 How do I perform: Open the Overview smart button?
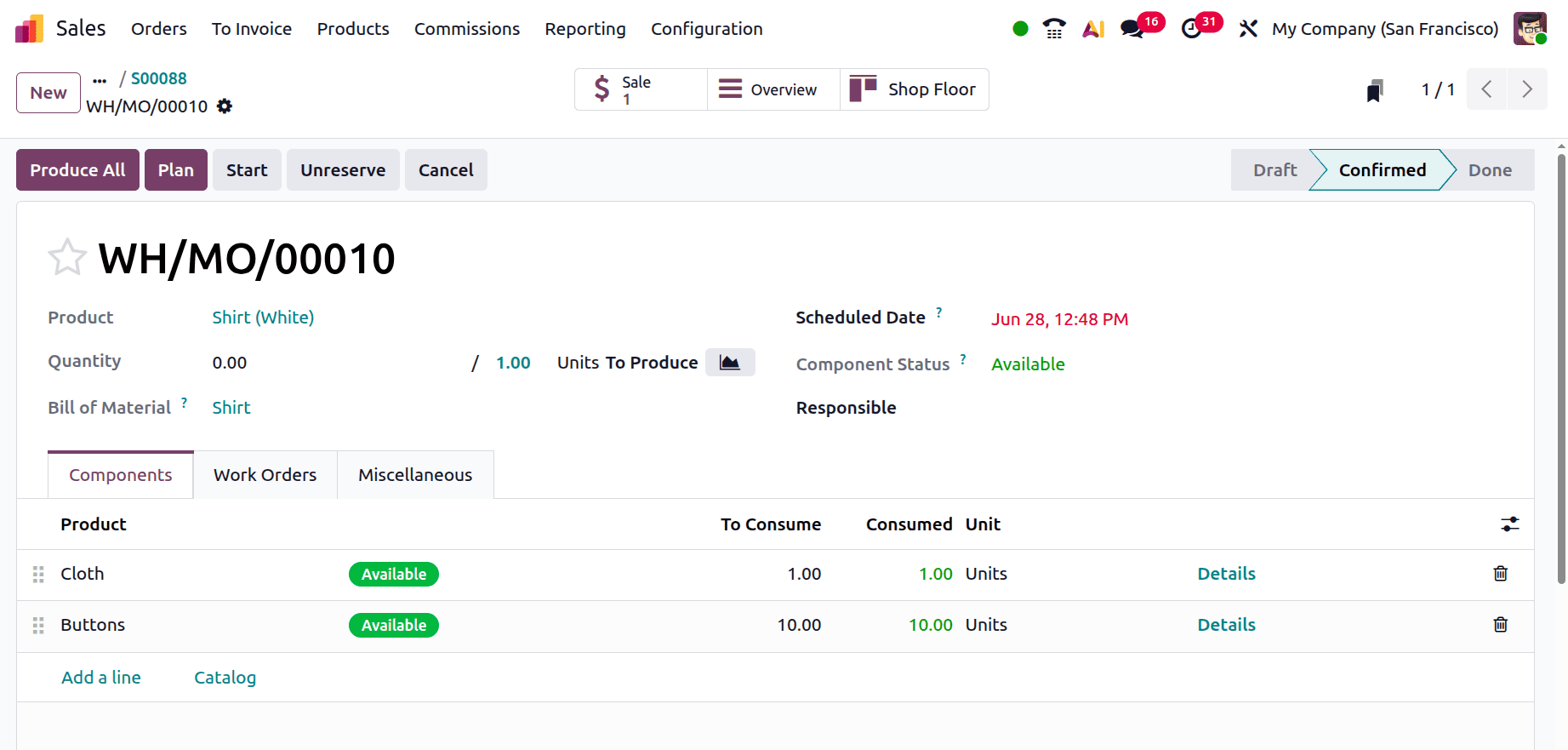(773, 89)
